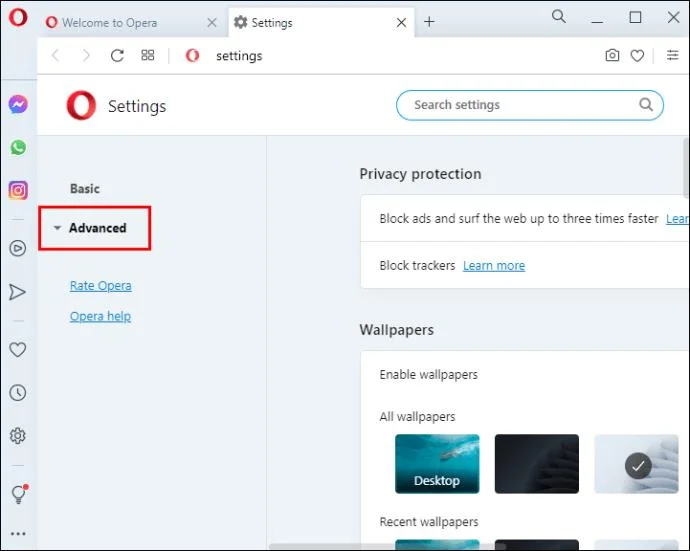This screenshot has height=551, width=690.
Task: Open the sidebar three-dots setup menu
Action: 18,534
